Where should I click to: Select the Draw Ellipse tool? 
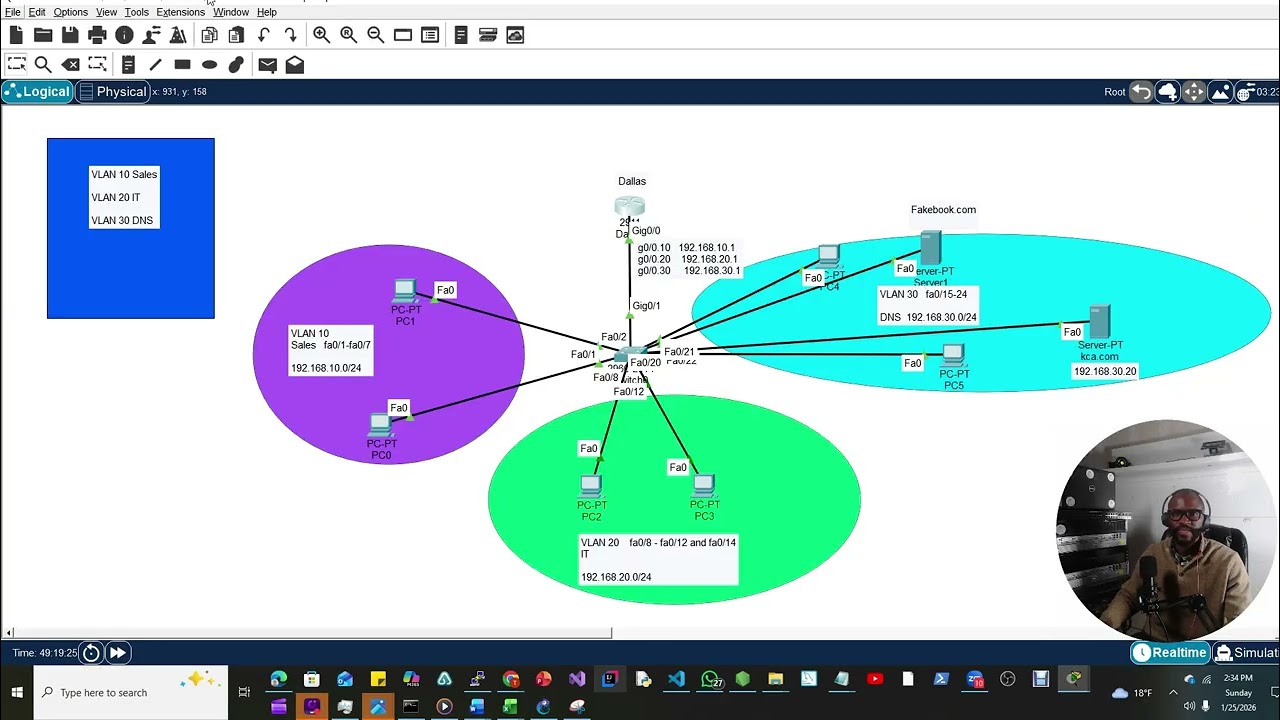[x=209, y=64]
